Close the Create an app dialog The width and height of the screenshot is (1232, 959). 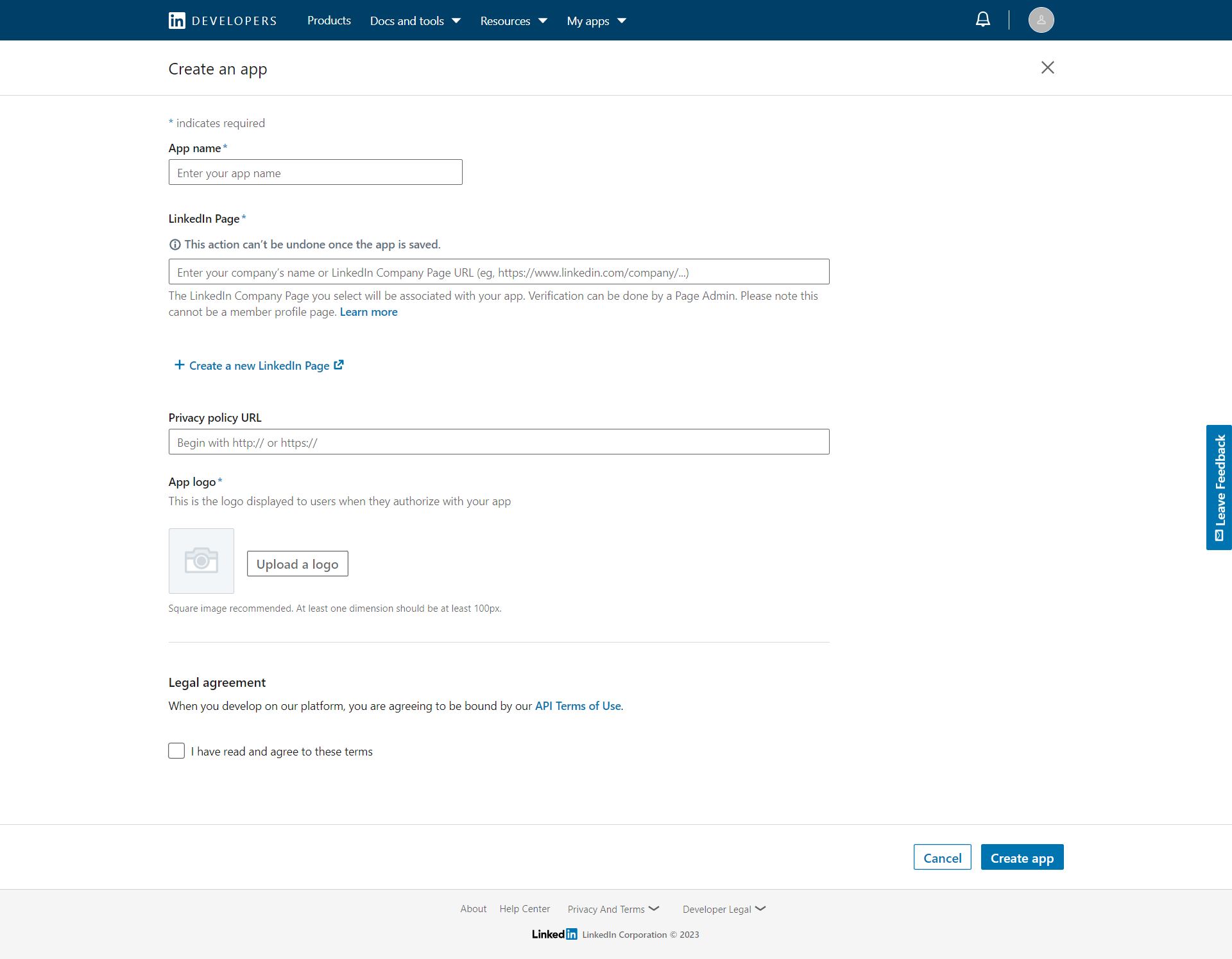1048,67
